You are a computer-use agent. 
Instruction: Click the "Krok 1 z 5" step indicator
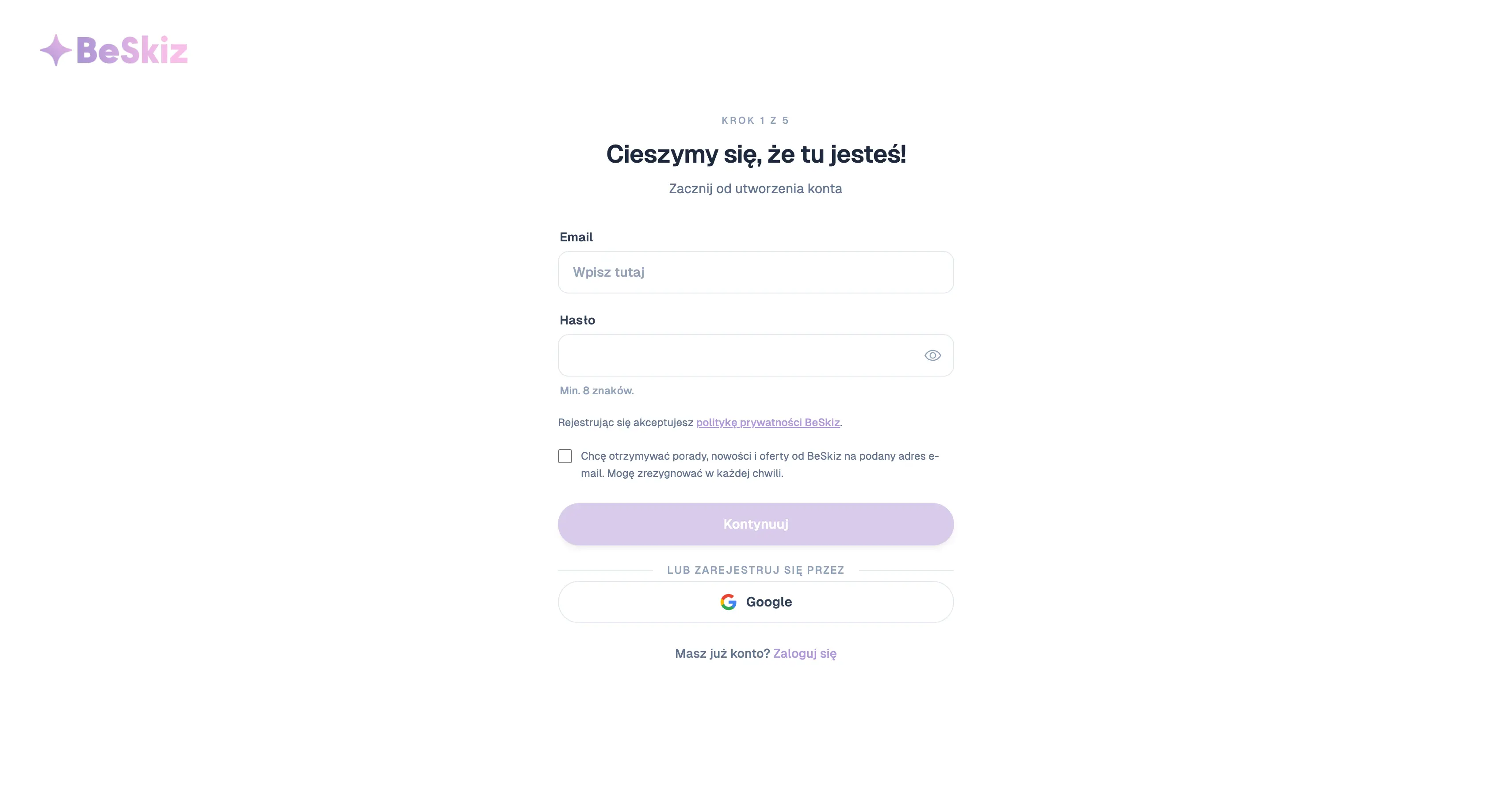[x=755, y=120]
